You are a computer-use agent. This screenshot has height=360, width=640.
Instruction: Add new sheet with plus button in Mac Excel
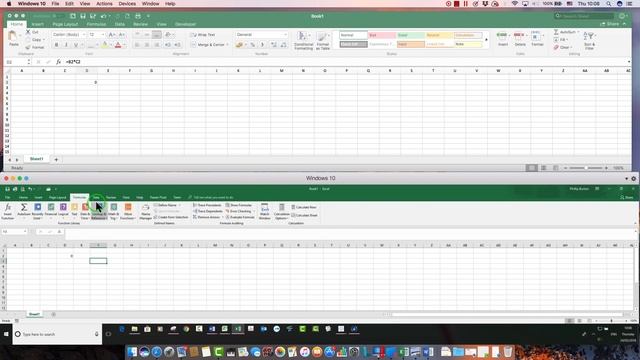(x=56, y=160)
